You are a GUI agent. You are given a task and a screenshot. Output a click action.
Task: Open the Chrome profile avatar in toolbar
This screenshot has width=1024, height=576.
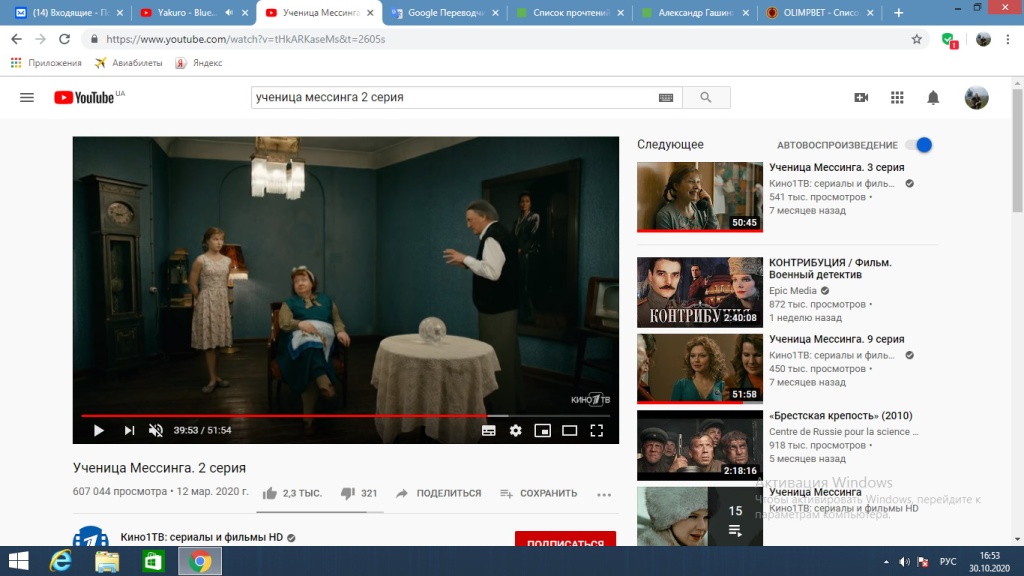coord(983,39)
